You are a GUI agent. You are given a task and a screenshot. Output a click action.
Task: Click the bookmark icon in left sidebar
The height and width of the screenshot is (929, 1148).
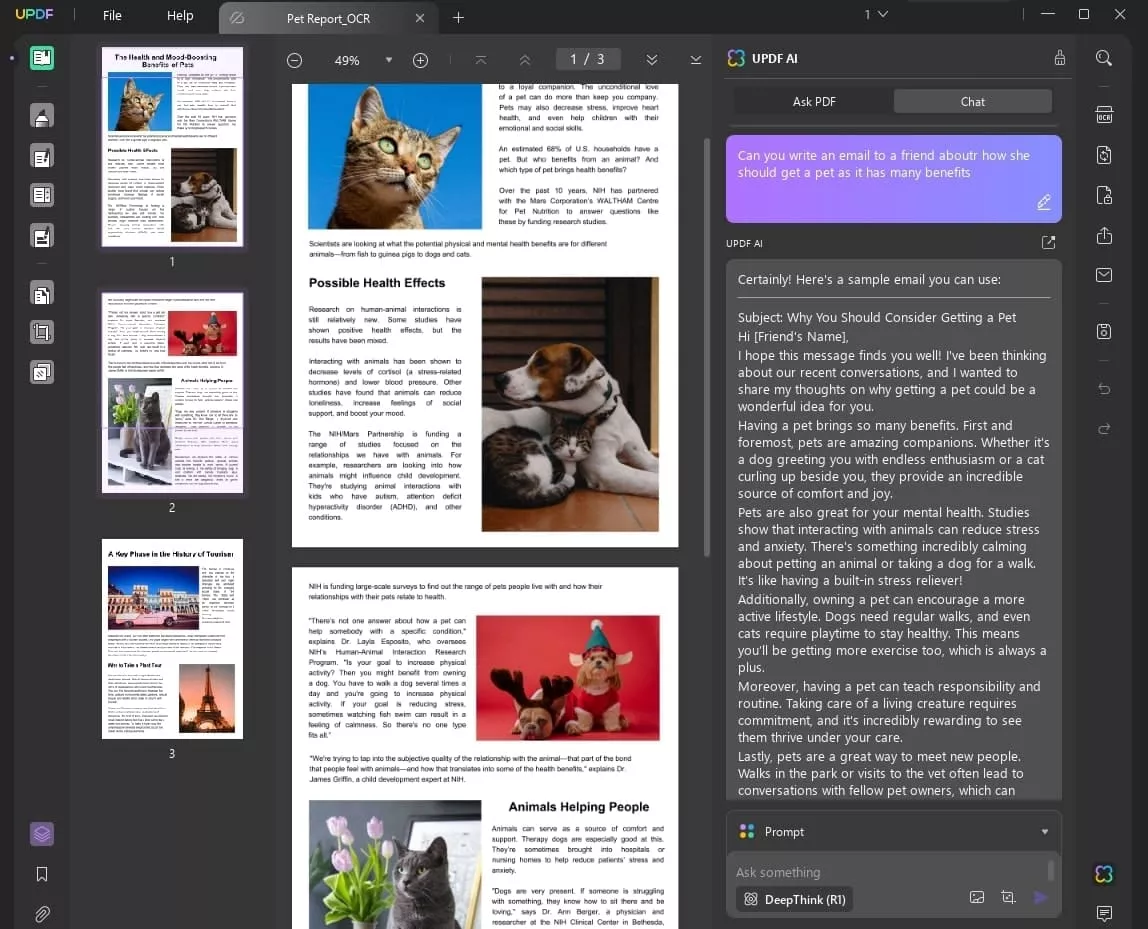42,874
